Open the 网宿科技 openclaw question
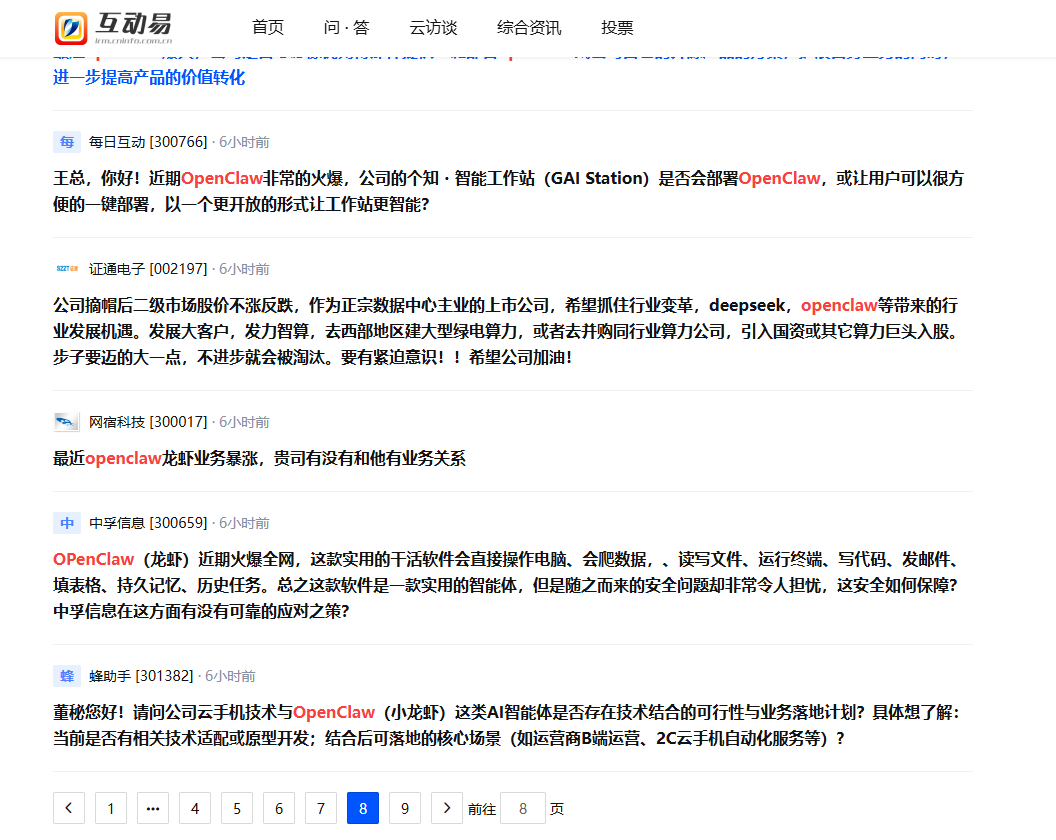1056x840 pixels. [x=260, y=459]
